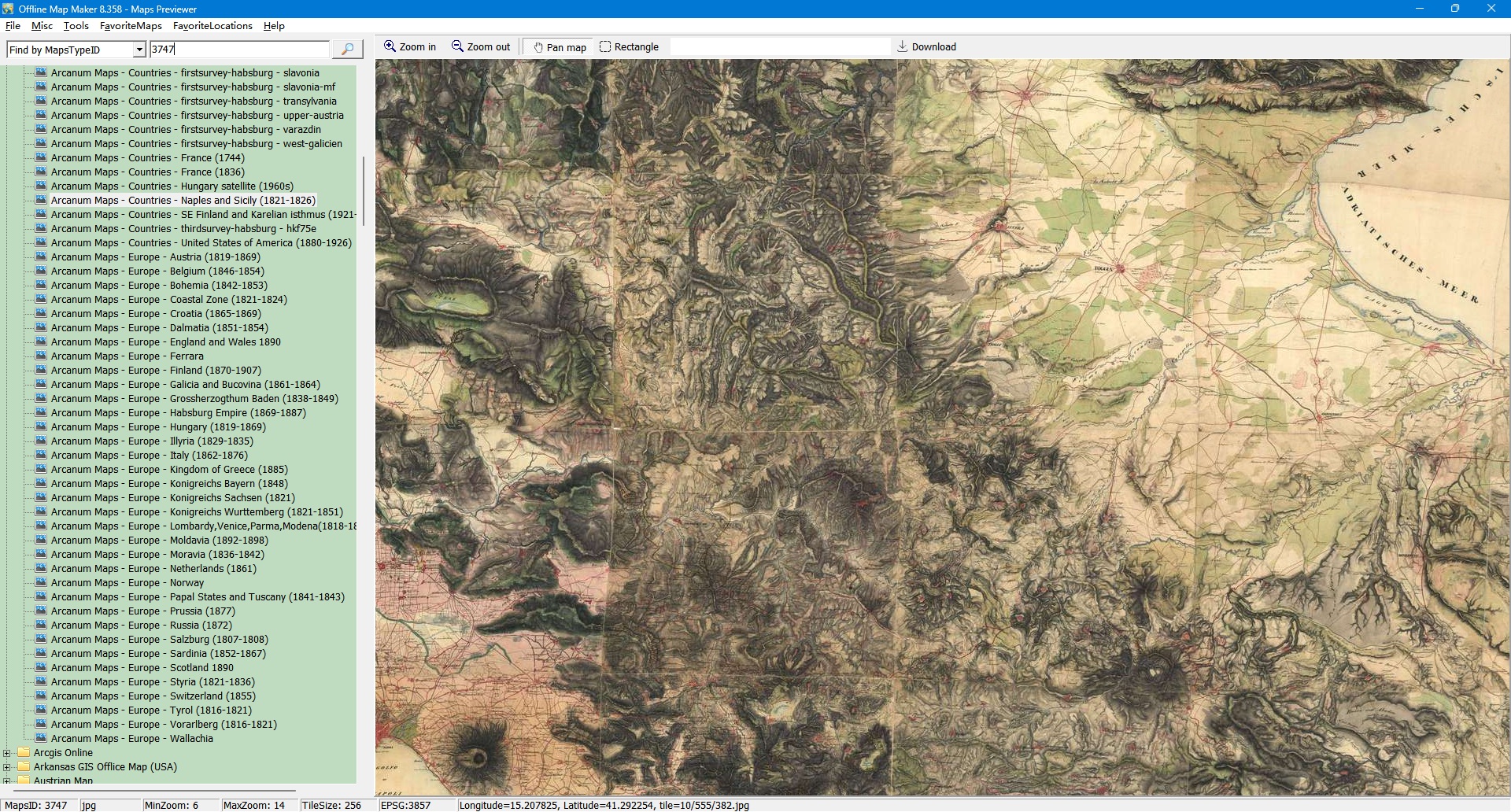Expand the Arkansas GIS Office Map node
Viewport: 1511px width, 812px height.
pos(7,767)
